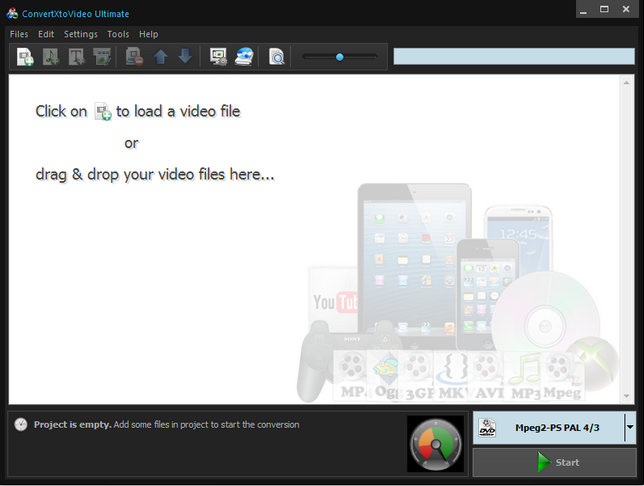Click the light blue field in the toolbar
This screenshot has height=486, width=644.
[513, 56]
